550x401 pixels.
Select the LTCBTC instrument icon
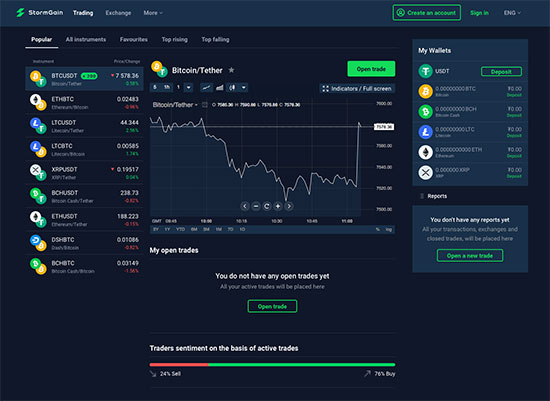[38, 149]
